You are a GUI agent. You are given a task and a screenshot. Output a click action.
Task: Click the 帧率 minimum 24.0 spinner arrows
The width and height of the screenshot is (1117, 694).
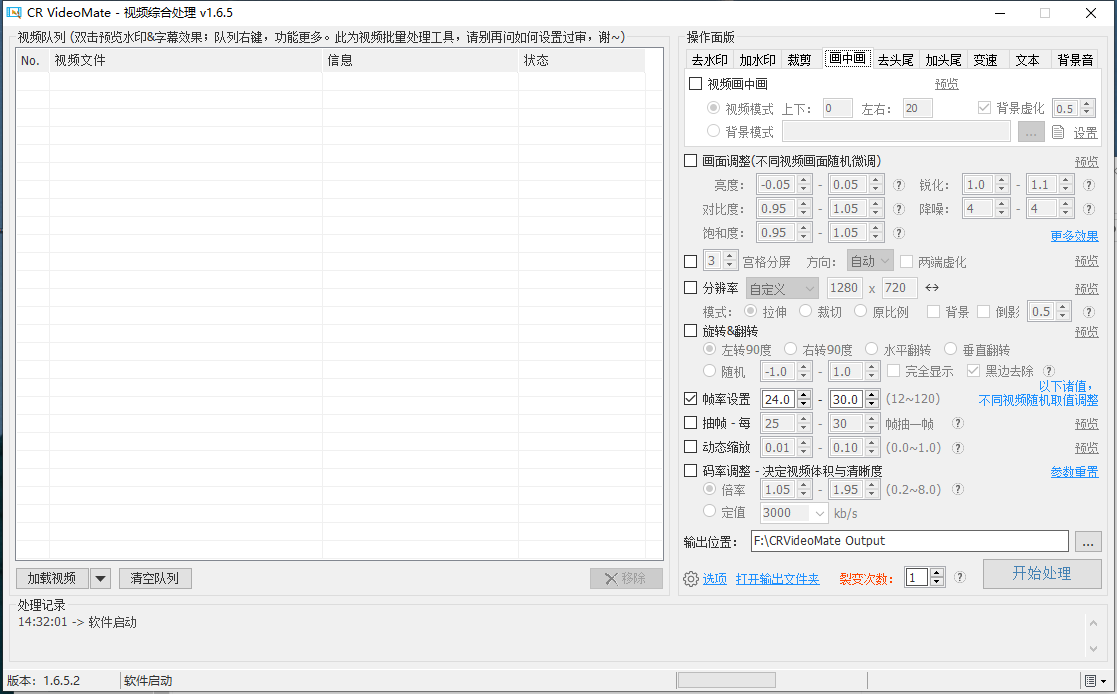click(804, 400)
